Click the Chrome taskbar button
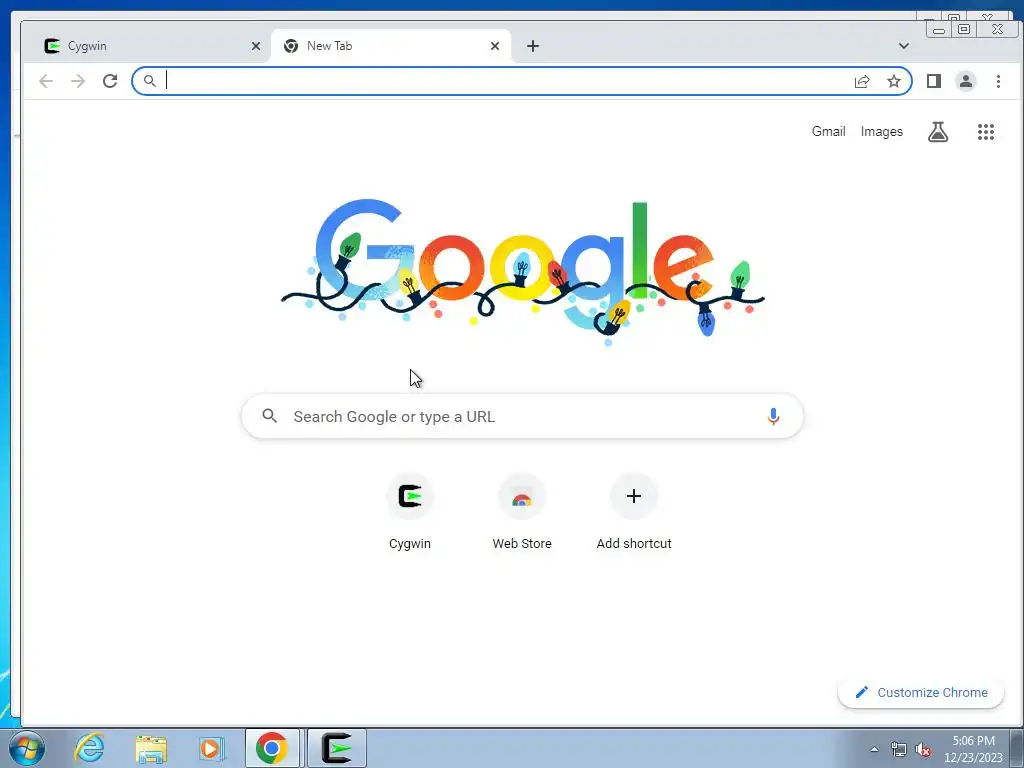The image size is (1024, 768). pos(272,748)
